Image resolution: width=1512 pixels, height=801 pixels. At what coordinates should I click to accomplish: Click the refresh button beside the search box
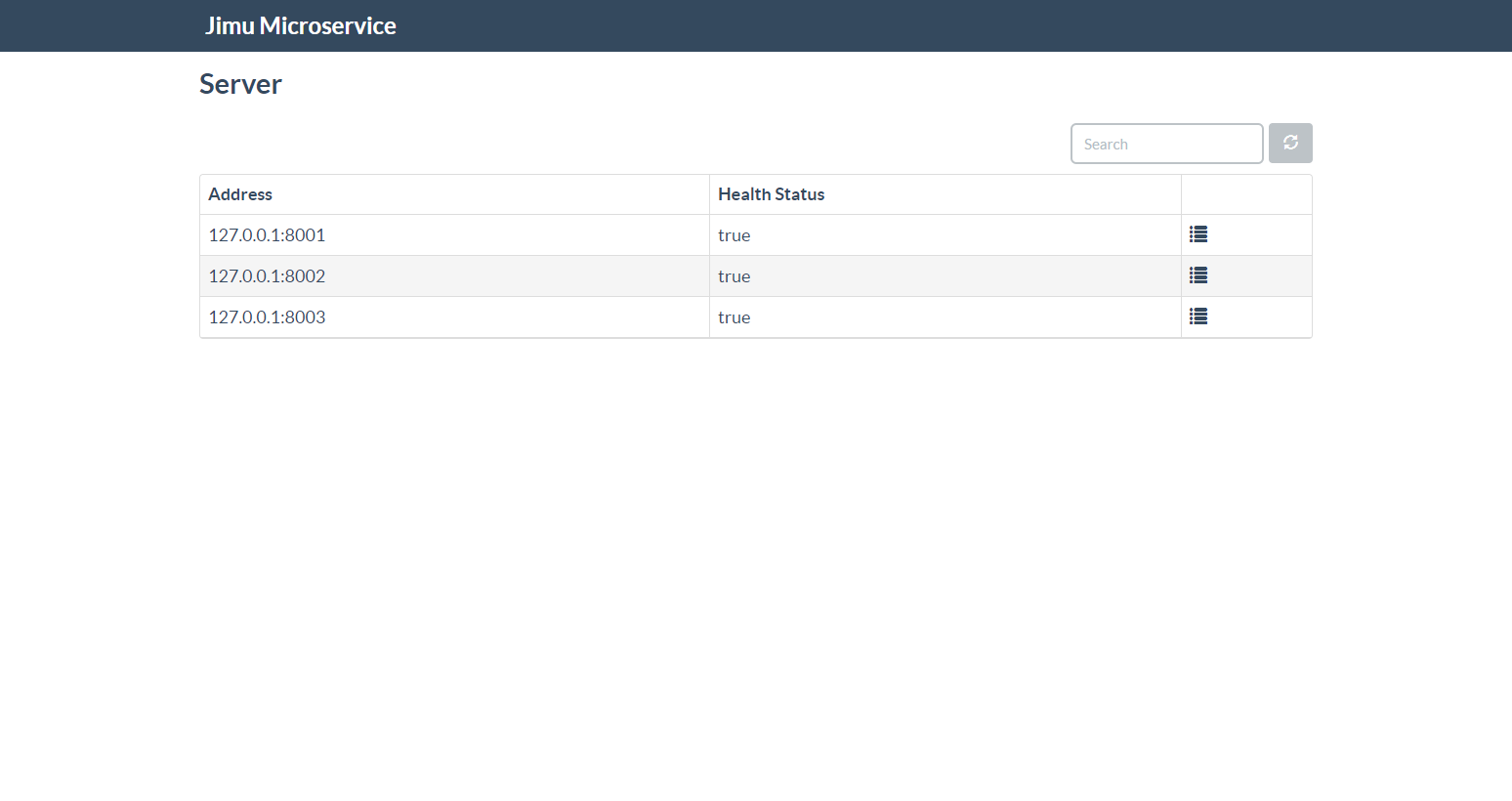point(1290,144)
